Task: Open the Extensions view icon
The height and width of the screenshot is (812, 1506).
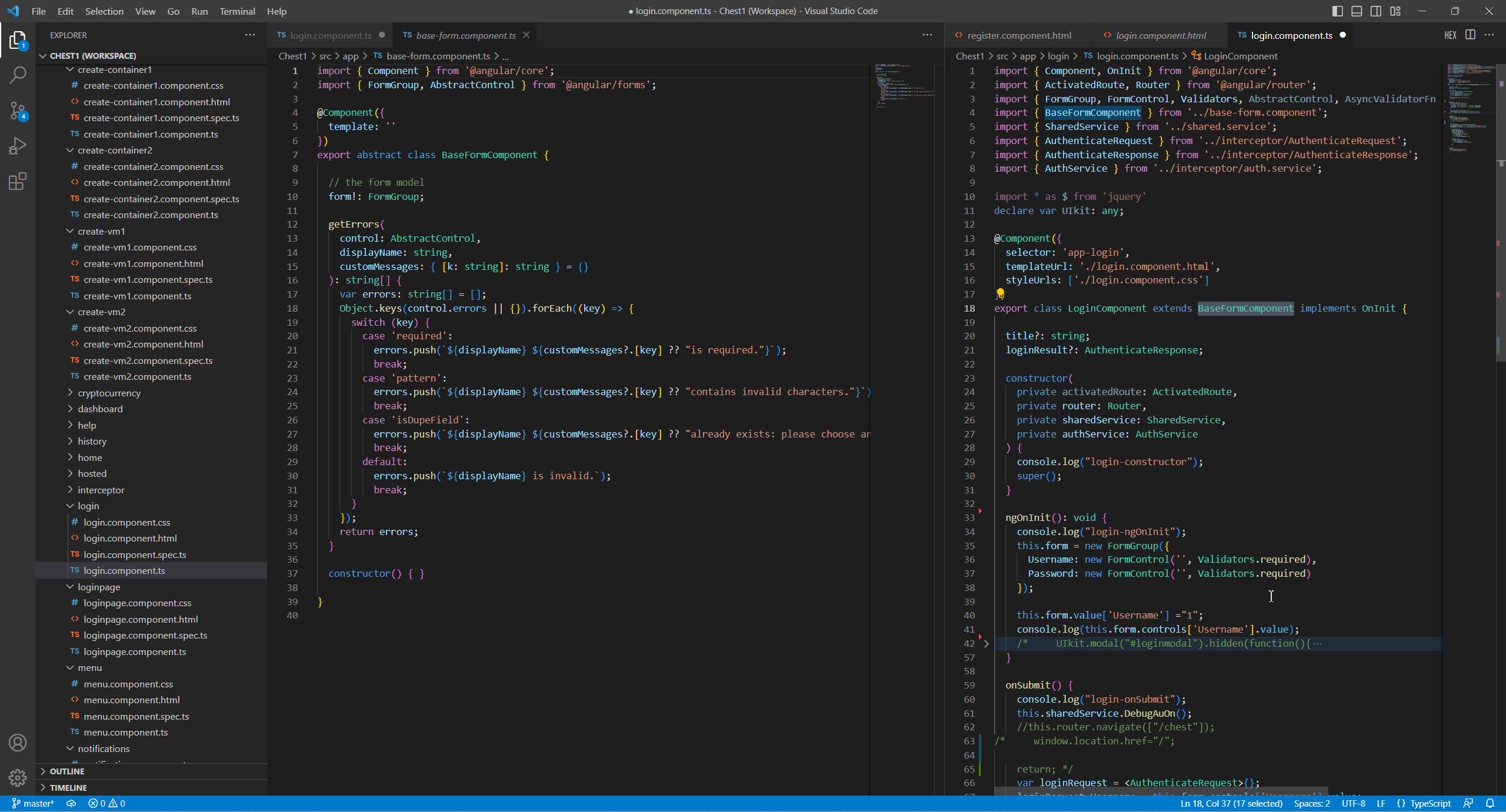Action: tap(18, 181)
